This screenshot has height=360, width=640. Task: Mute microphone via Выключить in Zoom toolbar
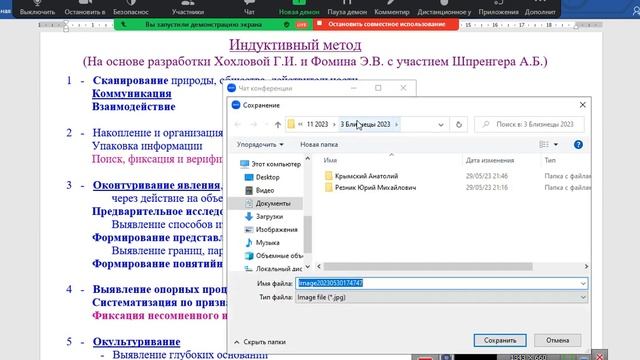pyautogui.click(x=37, y=8)
